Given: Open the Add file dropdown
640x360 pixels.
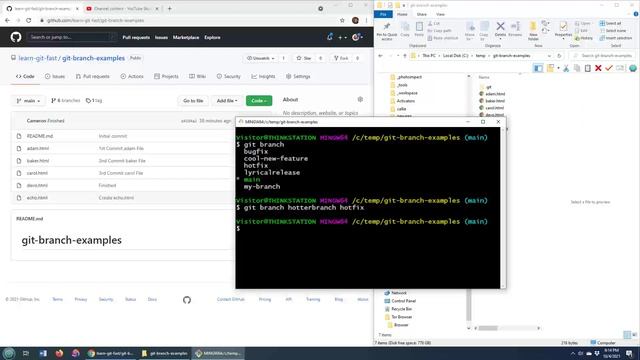Looking at the screenshot, I should 227,101.
